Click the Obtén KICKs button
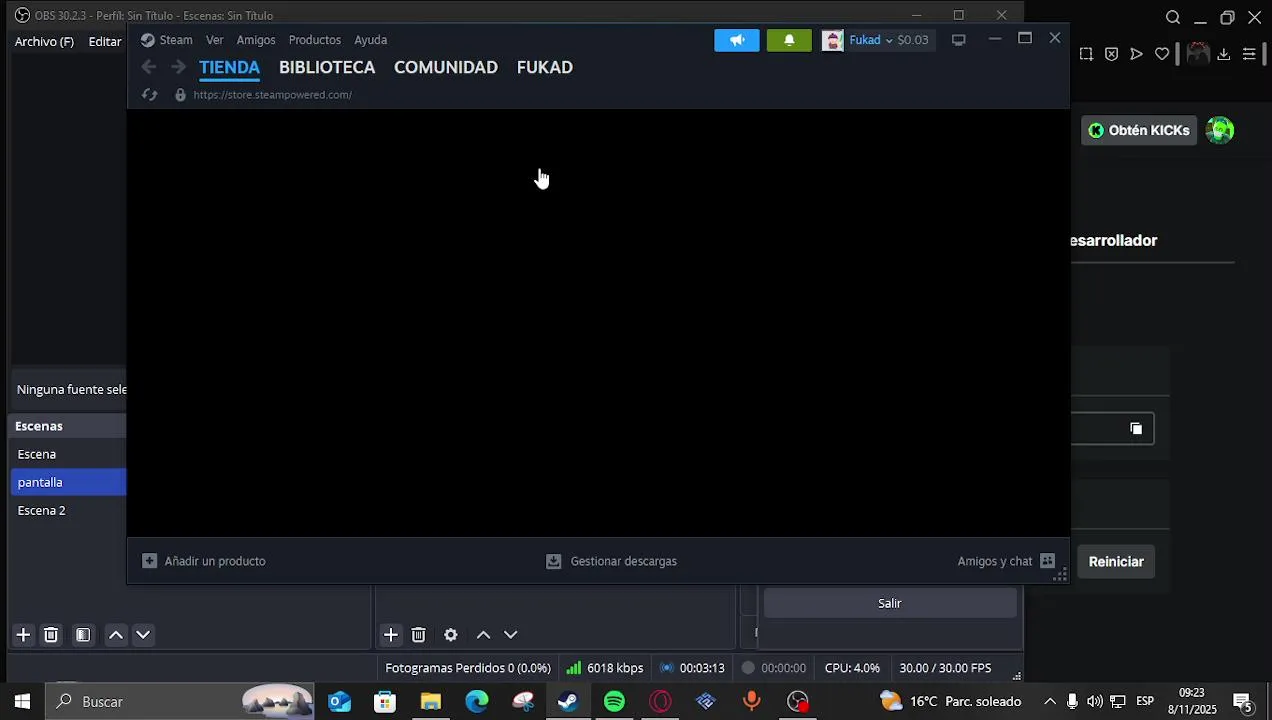 (1139, 130)
